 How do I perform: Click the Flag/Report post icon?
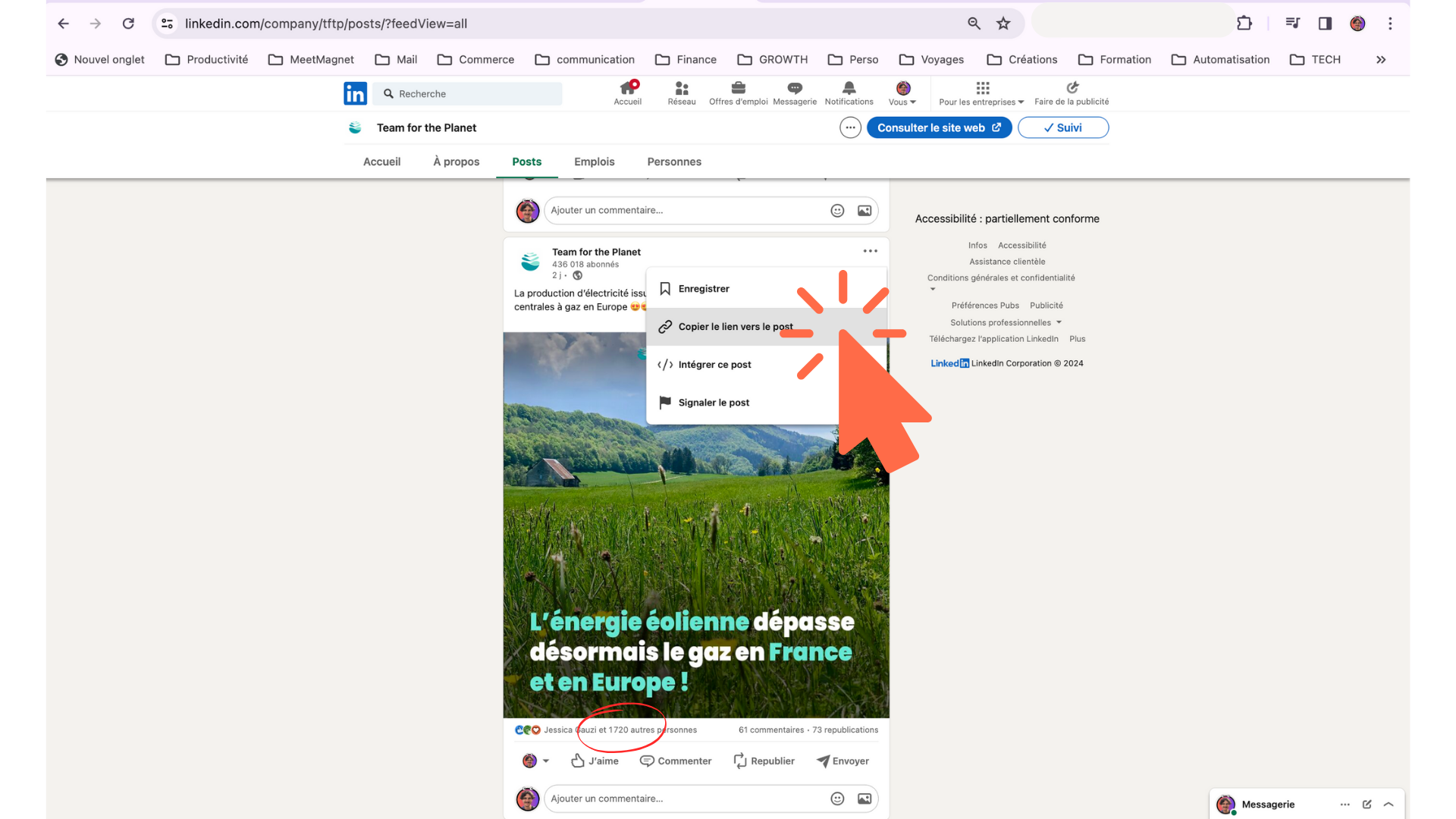665,401
